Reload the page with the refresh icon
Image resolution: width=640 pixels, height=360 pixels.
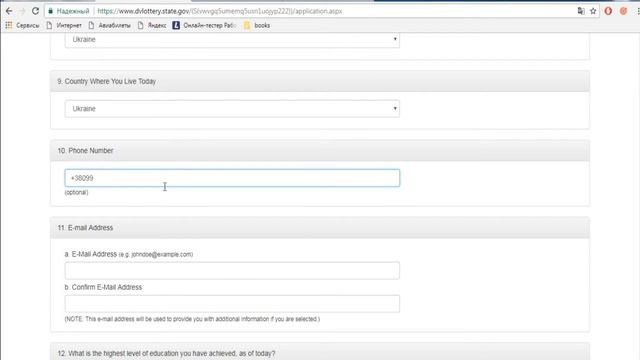tap(36, 11)
